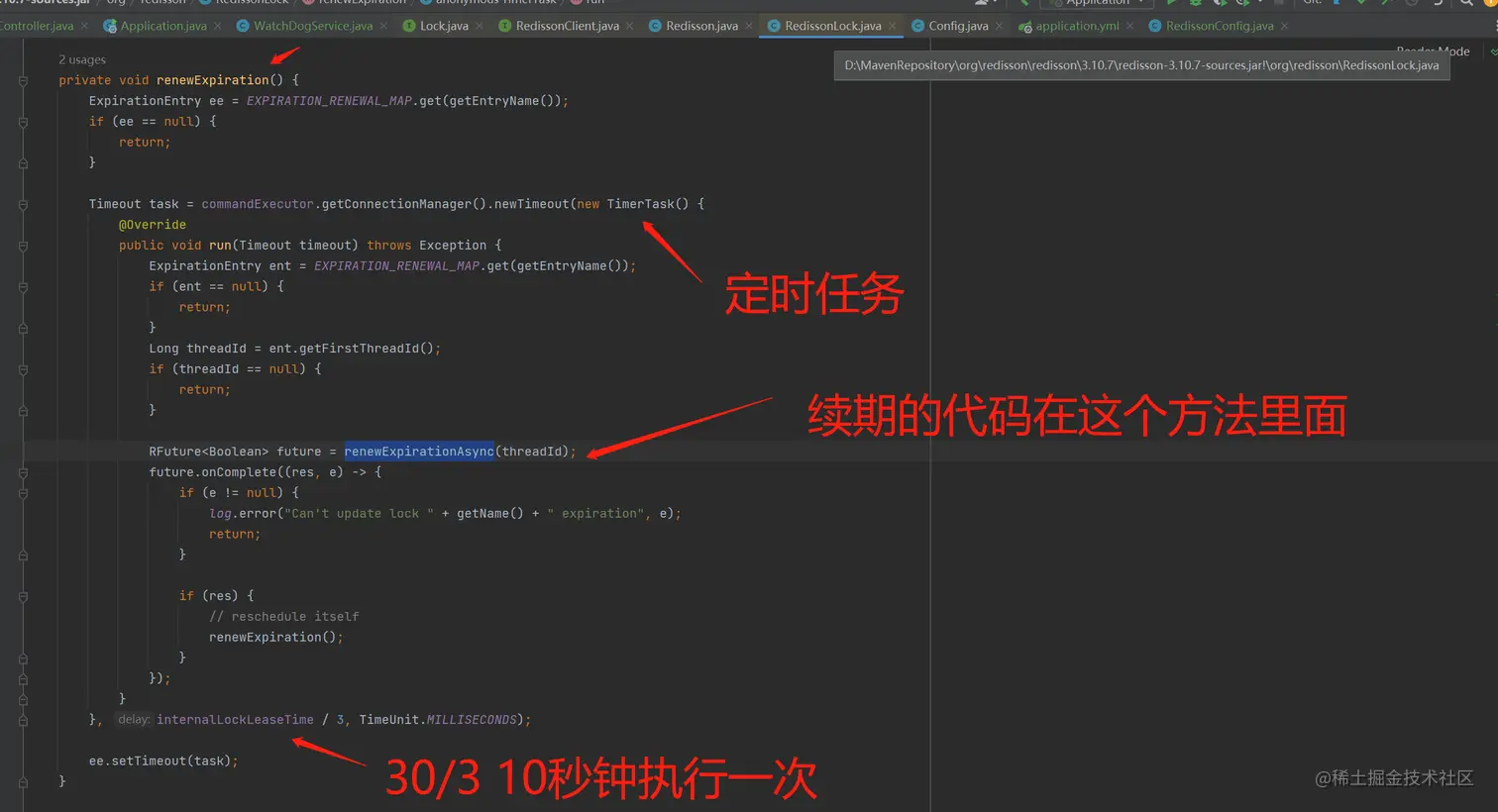Click the renewExpiration method name in its declaration
Image resolution: width=1498 pixels, height=812 pixels.
(x=213, y=80)
